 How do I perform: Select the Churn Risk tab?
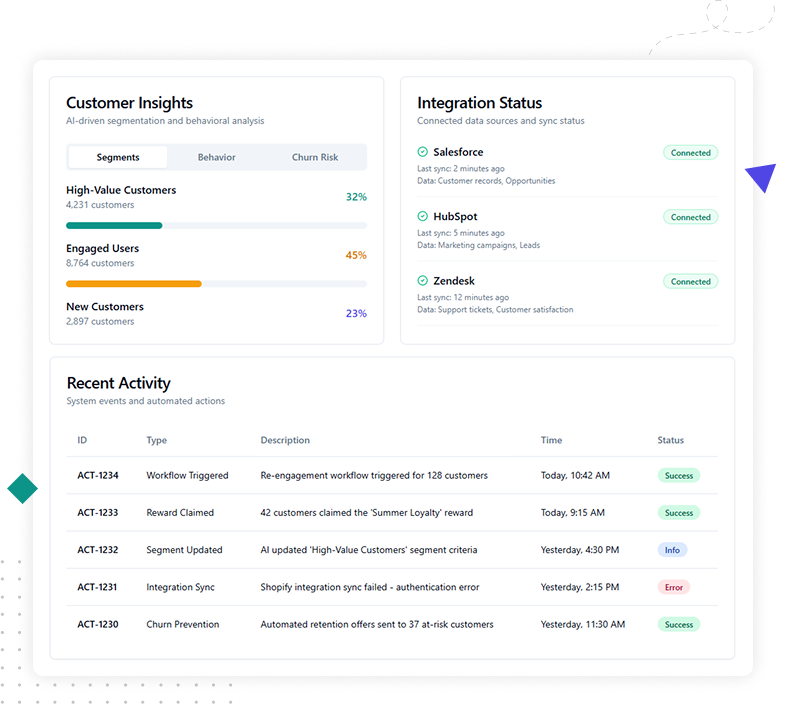click(x=315, y=157)
